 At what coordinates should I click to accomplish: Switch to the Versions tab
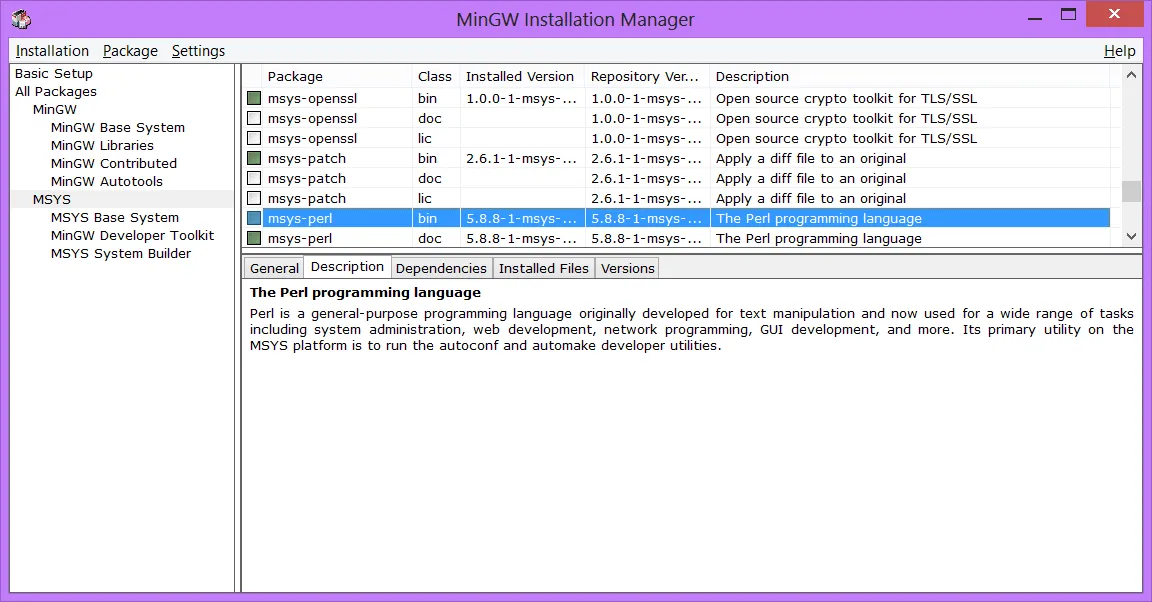tap(627, 268)
